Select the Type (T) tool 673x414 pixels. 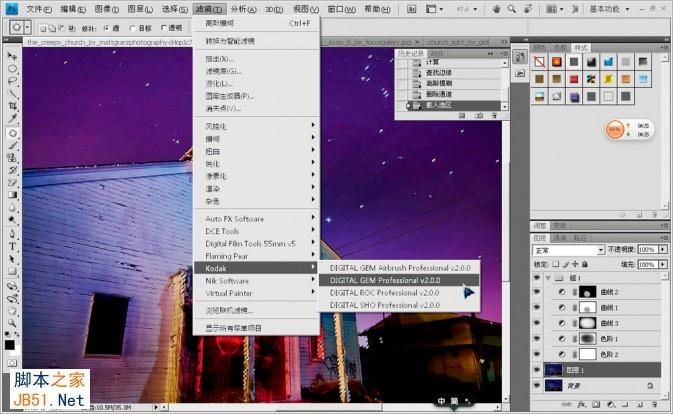[x=12, y=246]
